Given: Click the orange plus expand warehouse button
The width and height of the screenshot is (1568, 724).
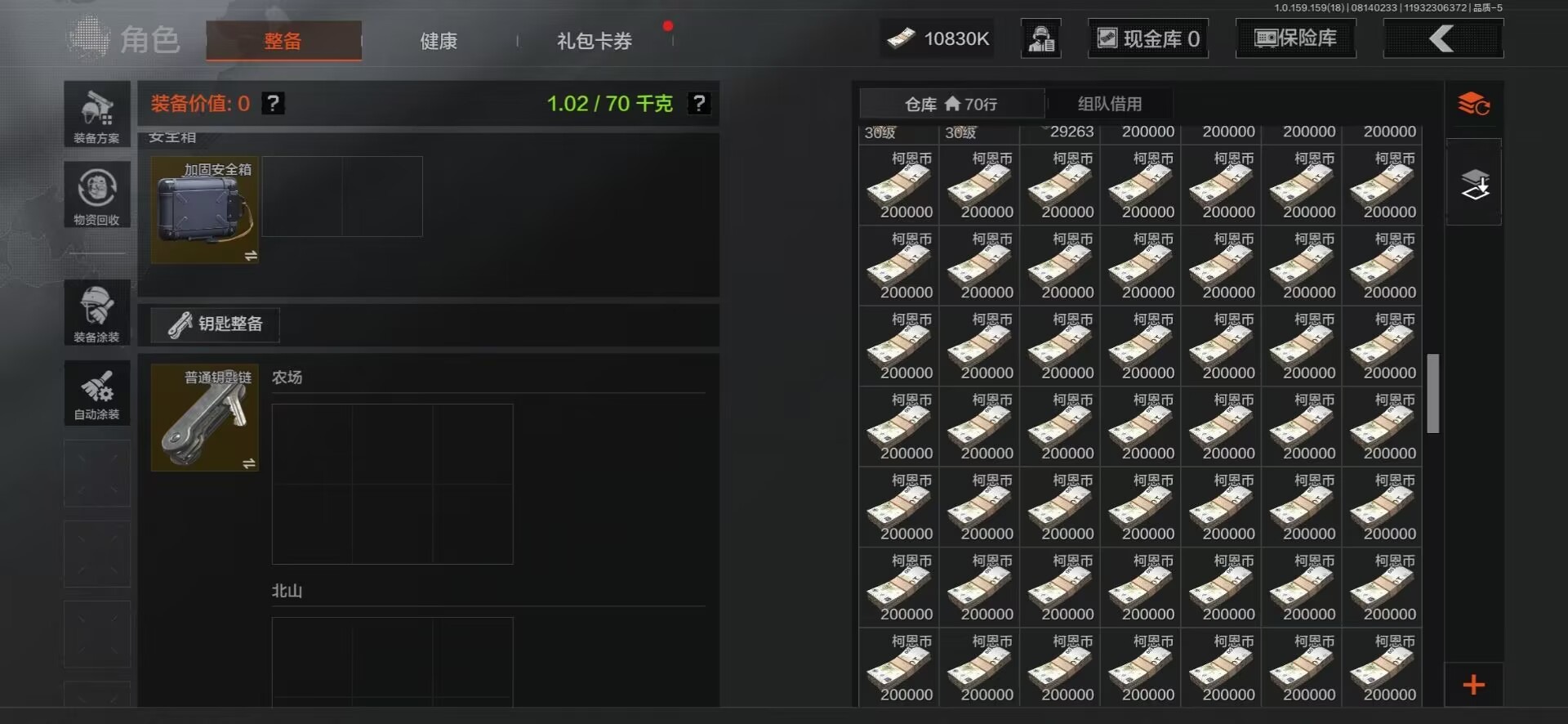Looking at the screenshot, I should (x=1474, y=685).
